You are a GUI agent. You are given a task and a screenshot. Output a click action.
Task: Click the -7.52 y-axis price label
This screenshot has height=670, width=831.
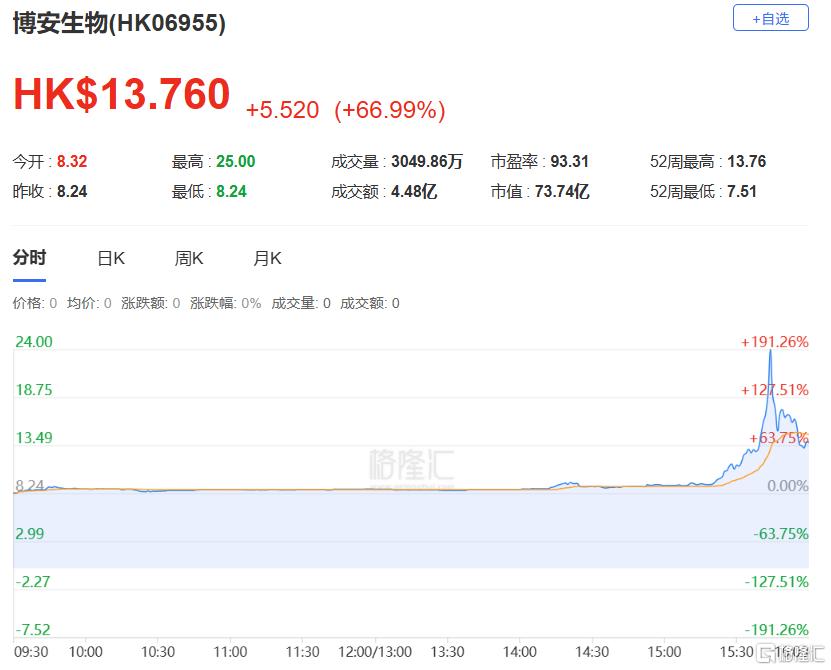tap(33, 630)
